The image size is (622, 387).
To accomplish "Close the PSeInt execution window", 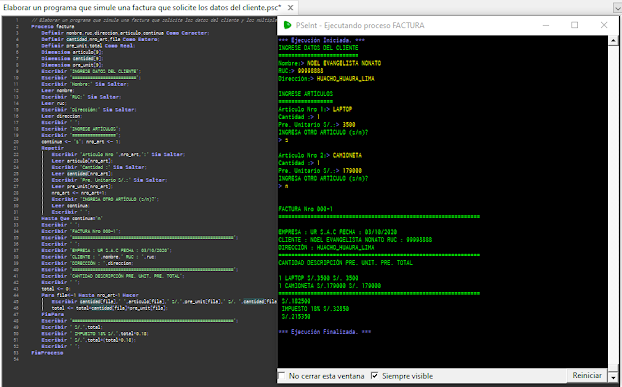I will (x=604, y=25).
